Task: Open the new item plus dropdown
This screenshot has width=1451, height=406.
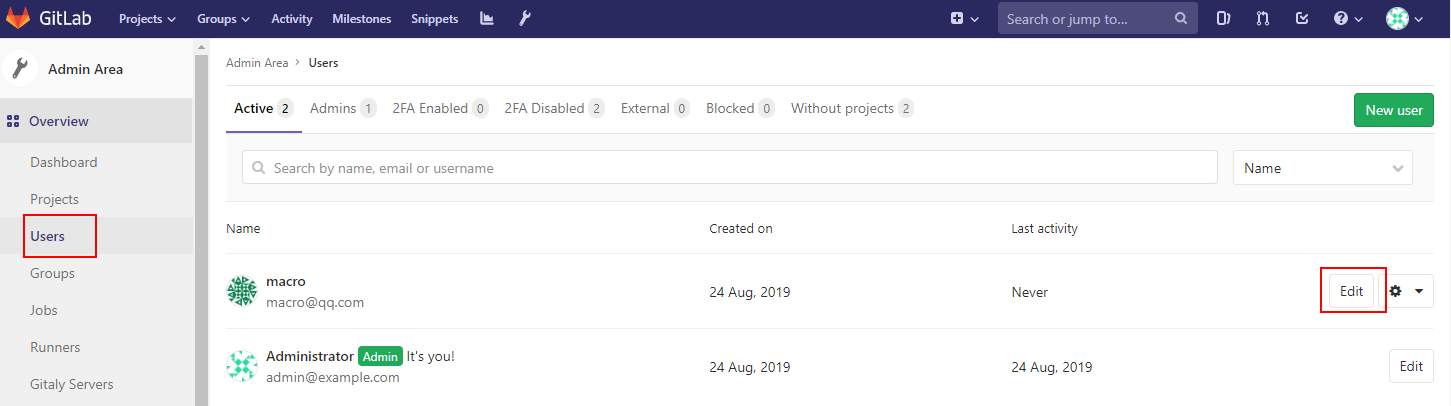Action: point(964,19)
